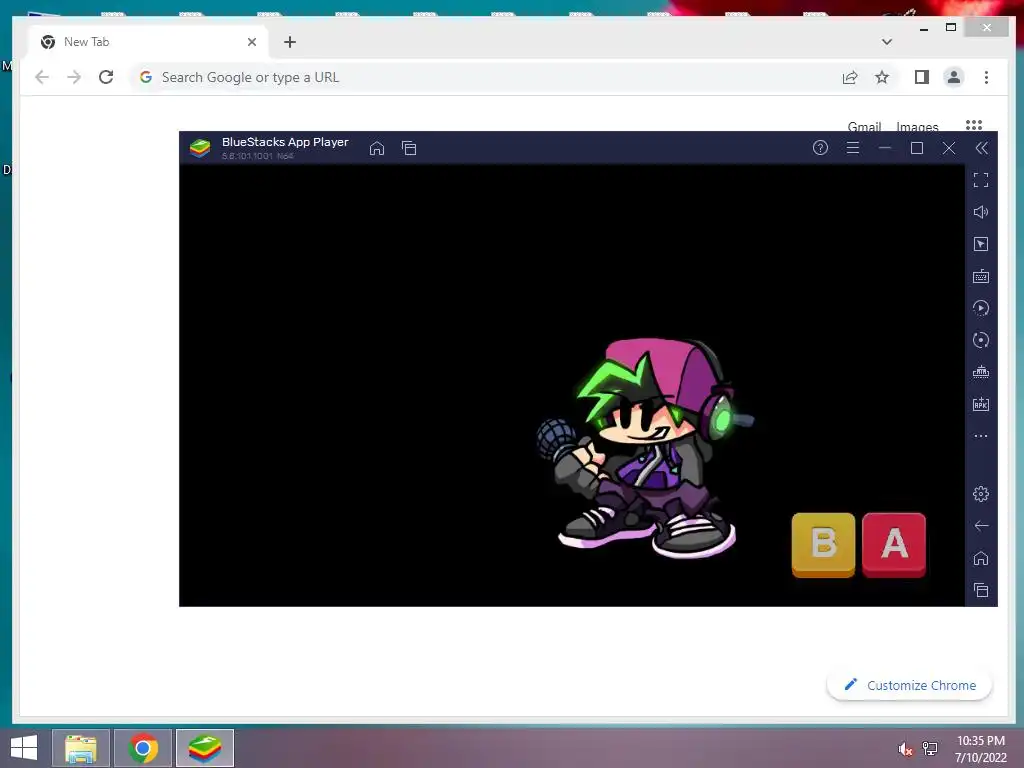1024x768 pixels.
Task: Close the New Tab tab
Action: click(x=252, y=42)
